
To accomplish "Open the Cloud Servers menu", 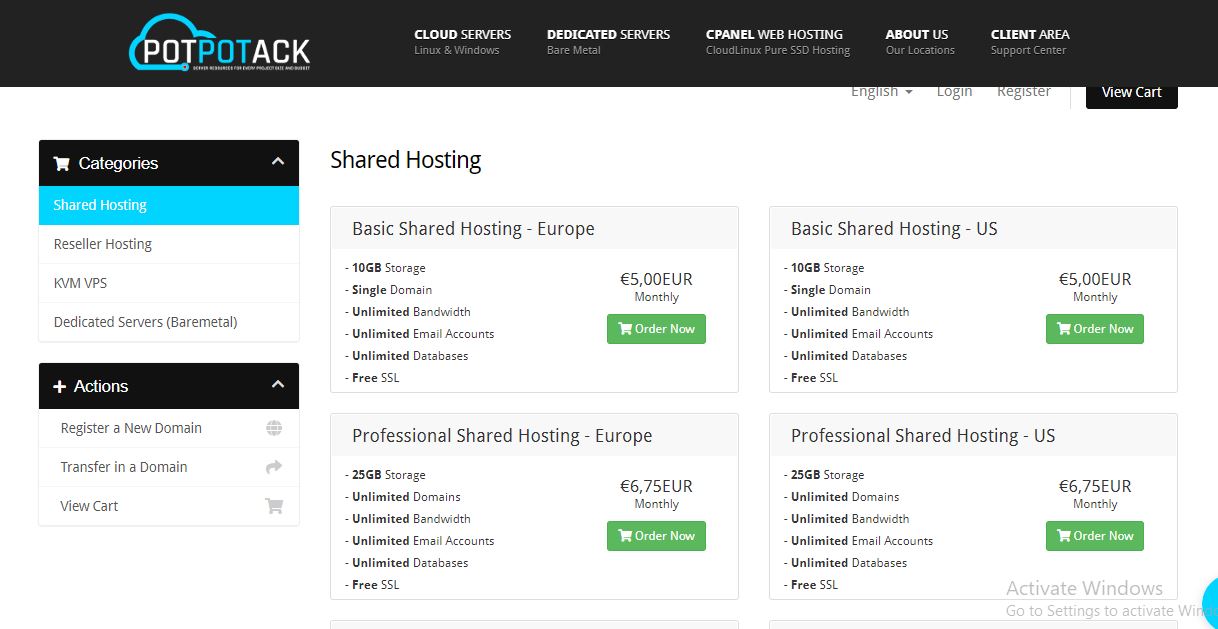I will click(x=462, y=41).
